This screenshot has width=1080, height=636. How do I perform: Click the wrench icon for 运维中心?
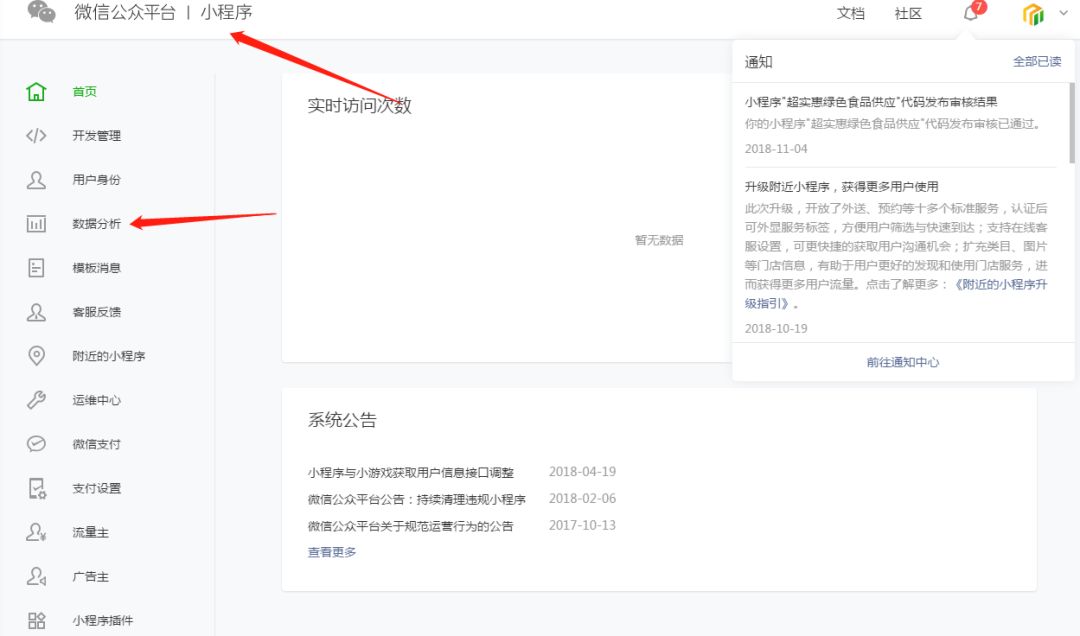tap(36, 400)
